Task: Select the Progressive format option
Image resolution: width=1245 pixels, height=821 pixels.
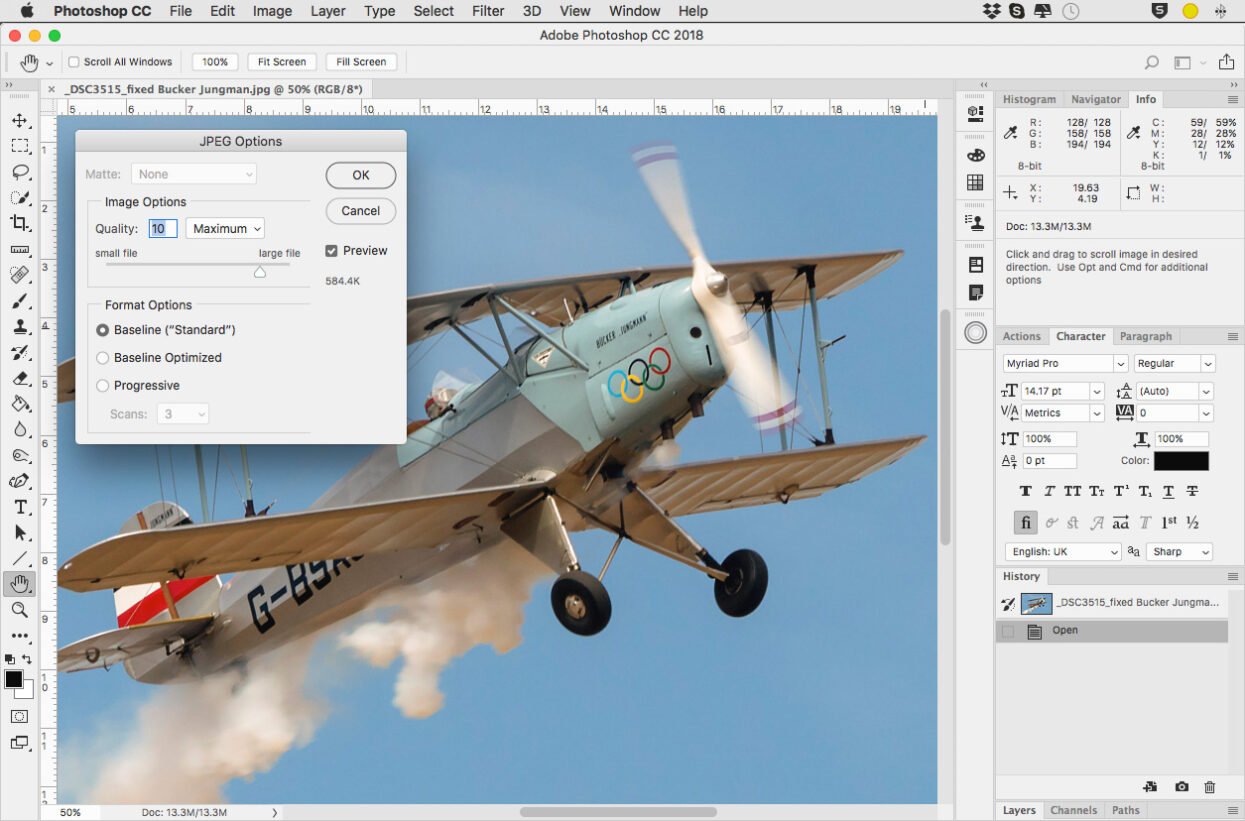Action: point(102,386)
